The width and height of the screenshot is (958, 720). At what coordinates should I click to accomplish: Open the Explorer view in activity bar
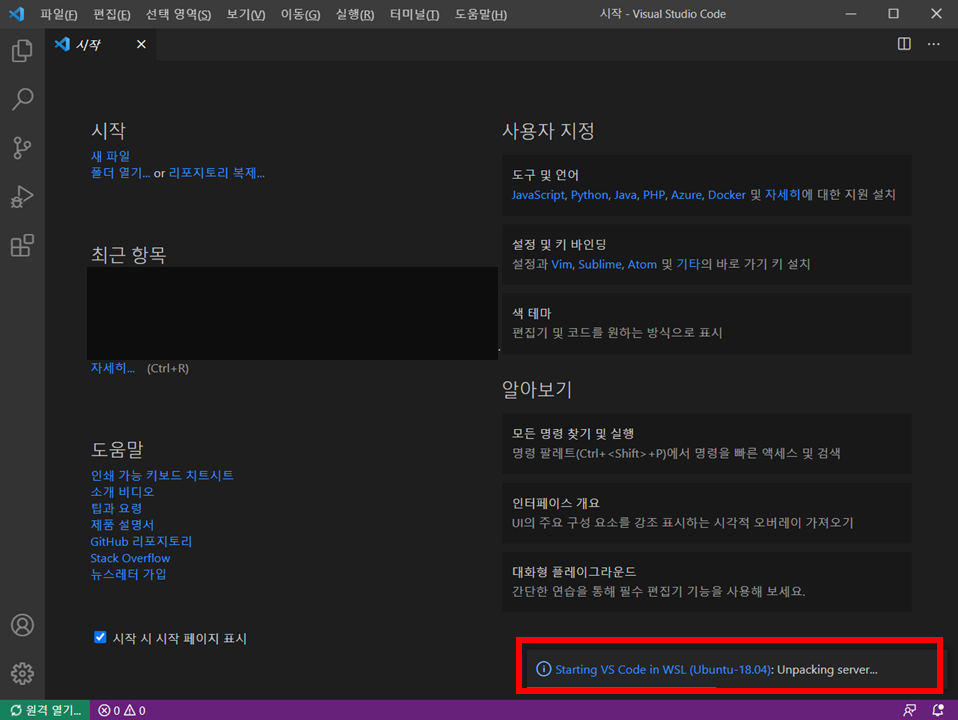[x=22, y=50]
